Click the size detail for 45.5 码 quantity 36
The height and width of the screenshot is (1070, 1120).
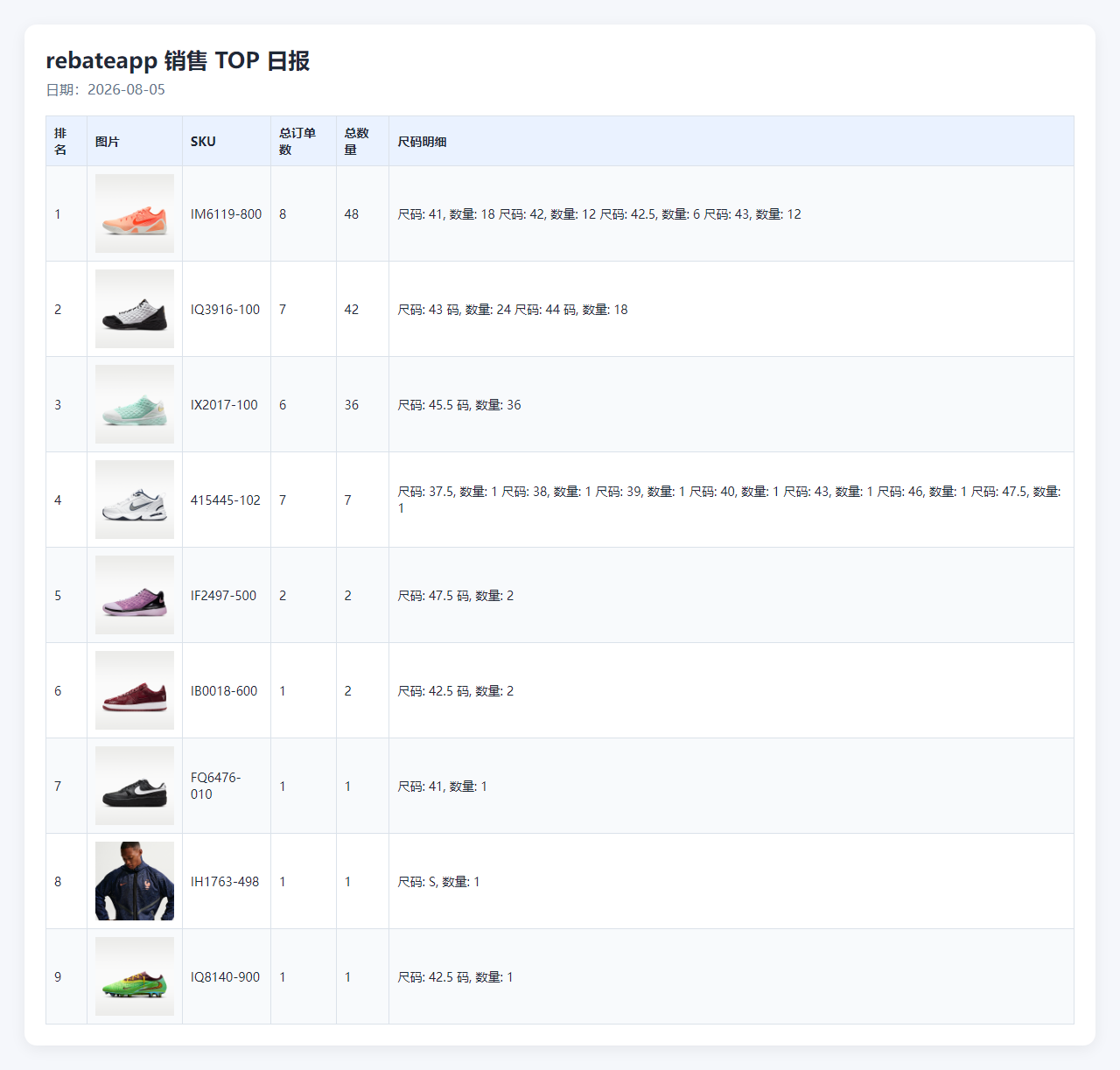[459, 405]
